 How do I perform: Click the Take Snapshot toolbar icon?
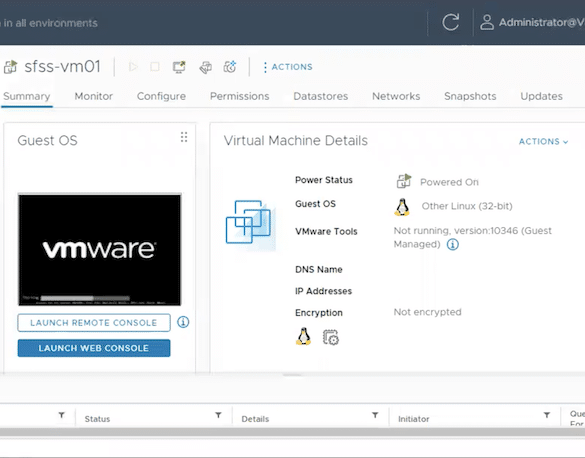coord(230,67)
